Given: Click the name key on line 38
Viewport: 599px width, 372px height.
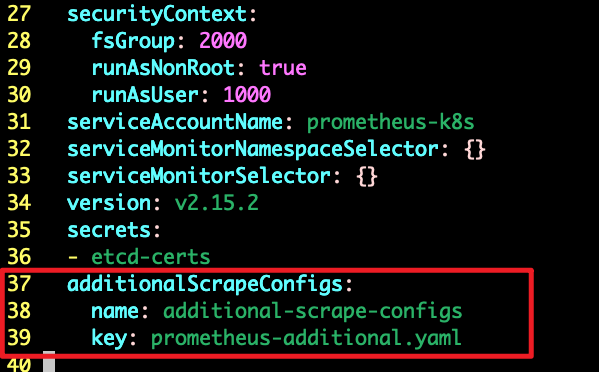Looking at the screenshot, I should tap(115, 312).
